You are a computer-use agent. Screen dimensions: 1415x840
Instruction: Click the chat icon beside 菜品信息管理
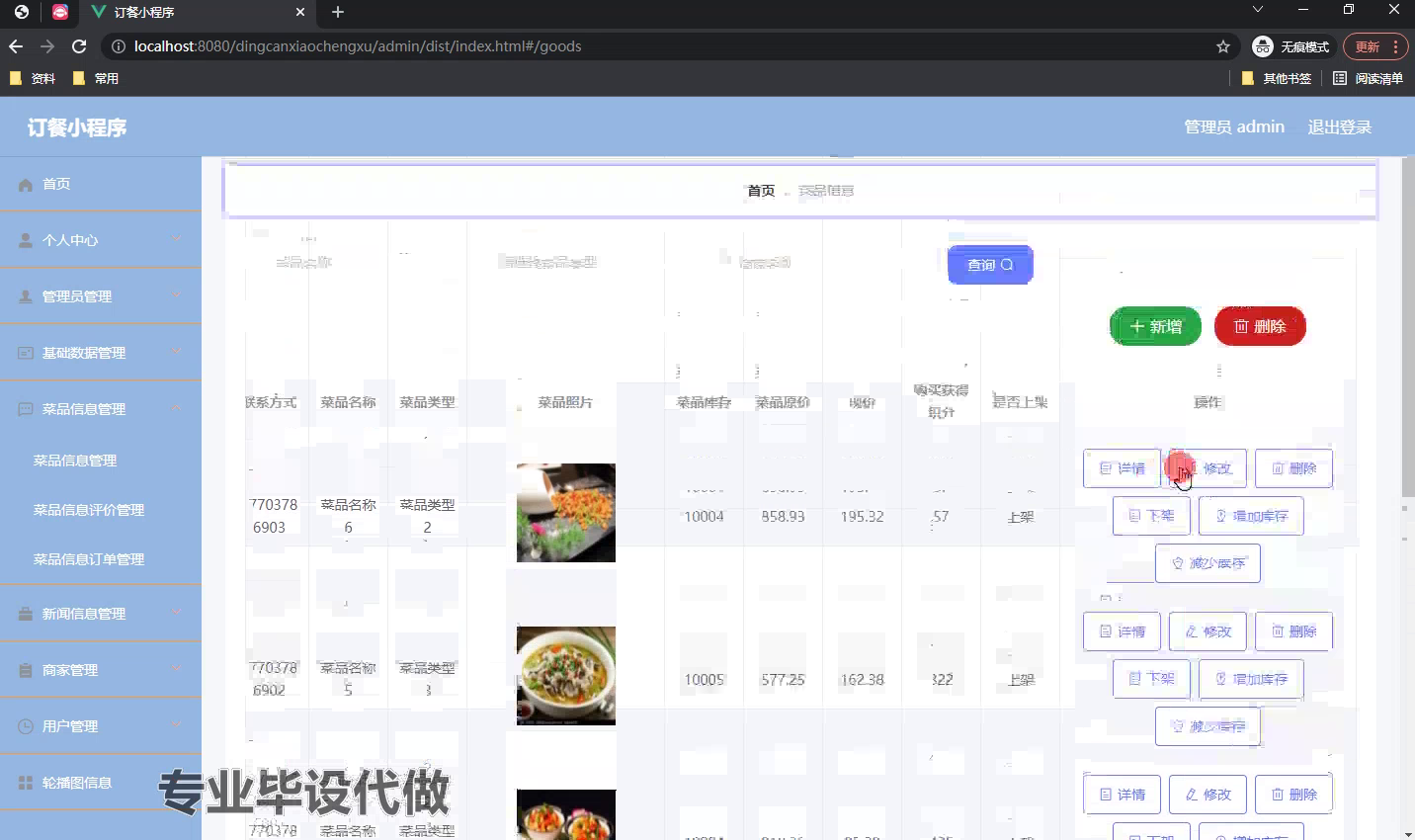coord(26,409)
